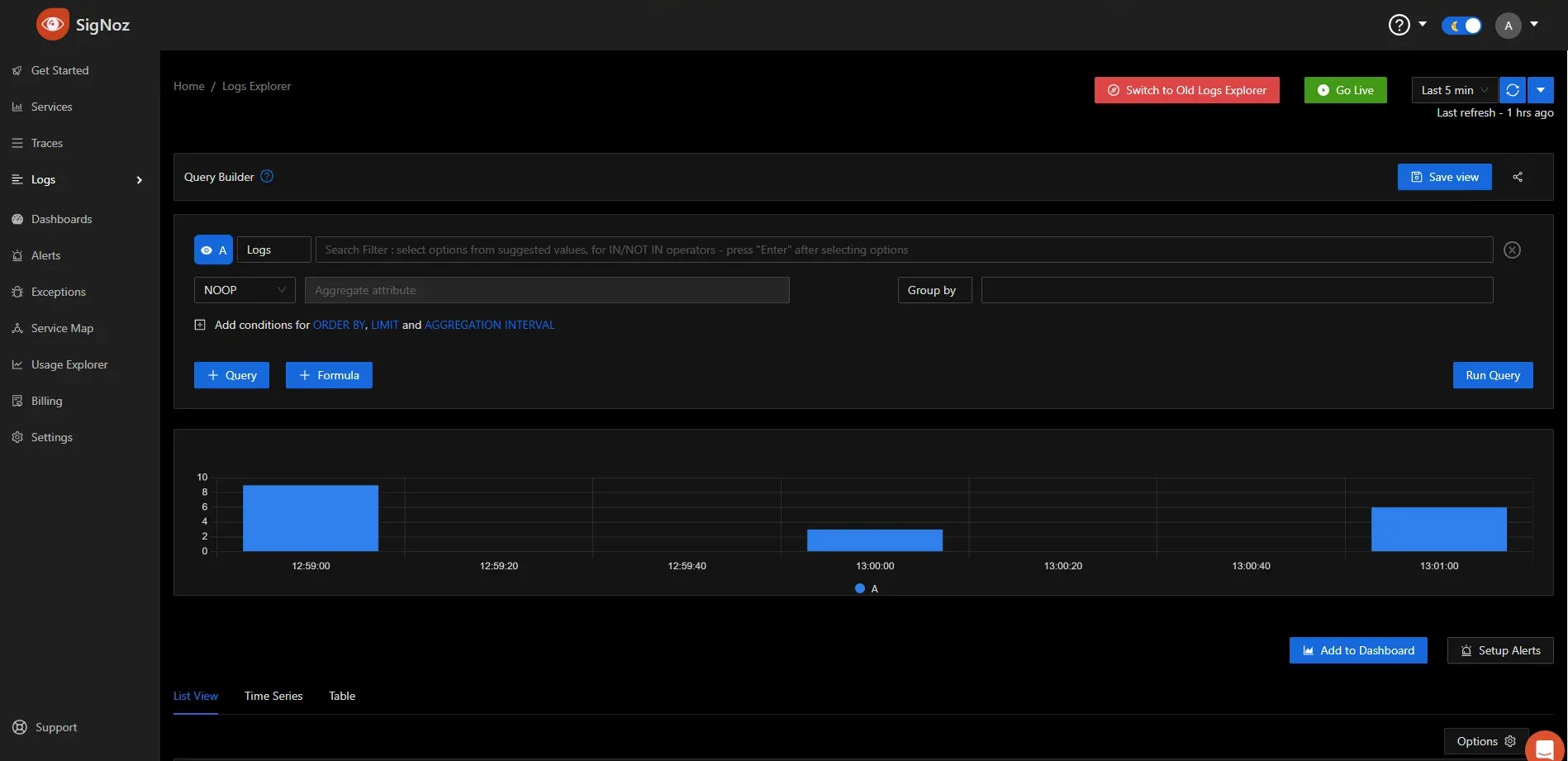Go to Services in the sidebar

tap(51, 107)
